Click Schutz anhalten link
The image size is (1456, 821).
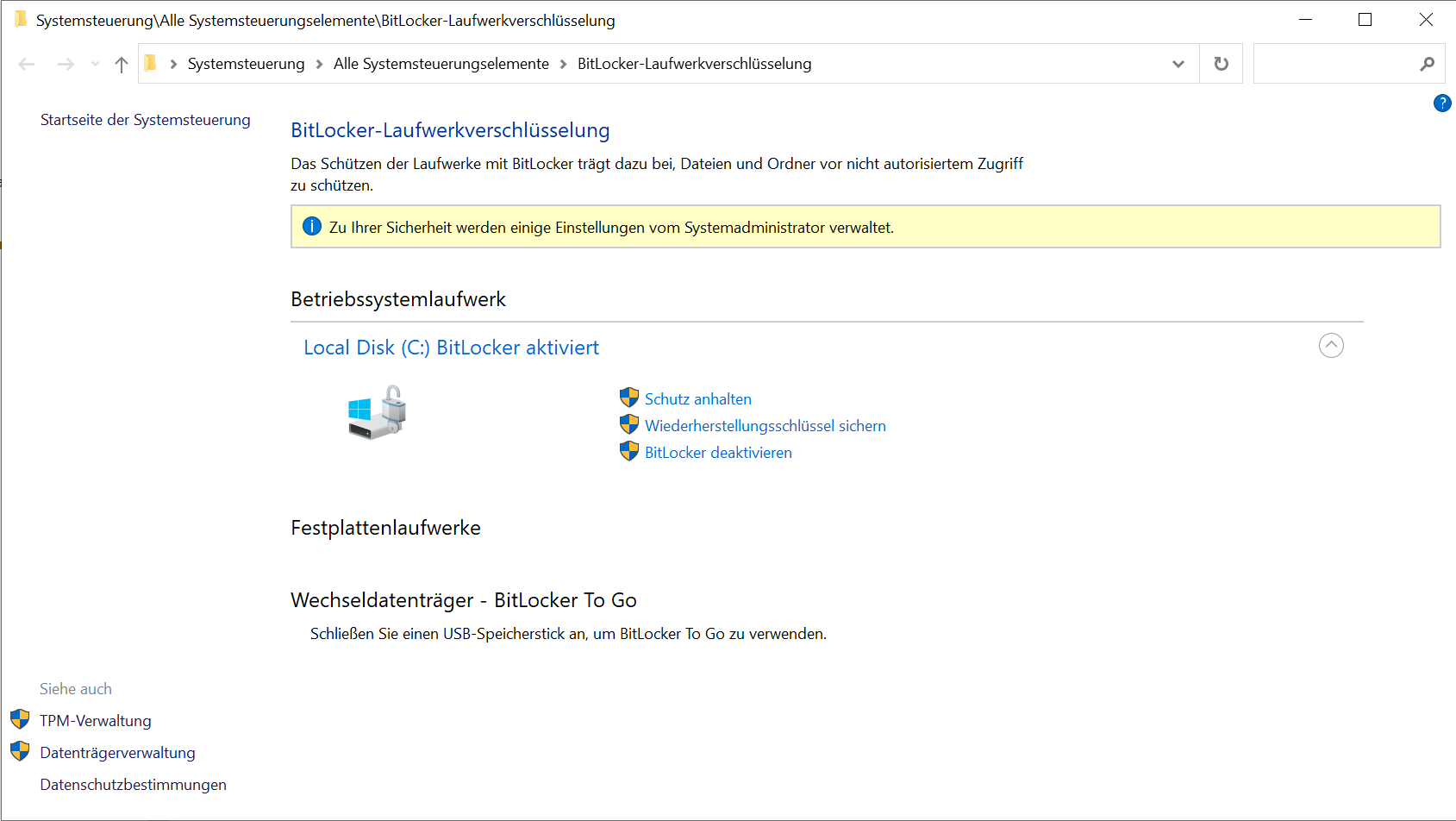coord(698,399)
